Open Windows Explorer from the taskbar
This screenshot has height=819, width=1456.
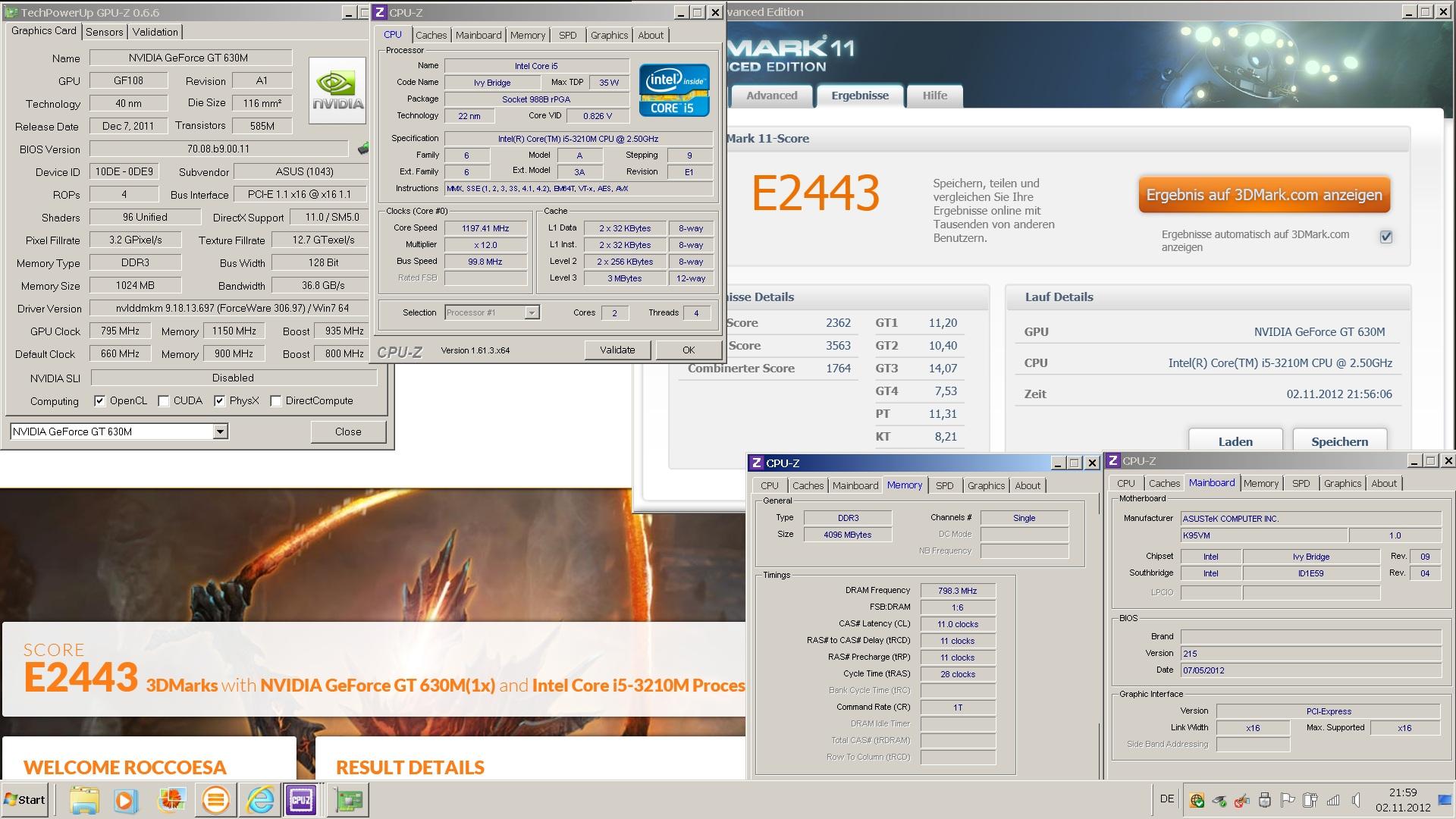(84, 800)
